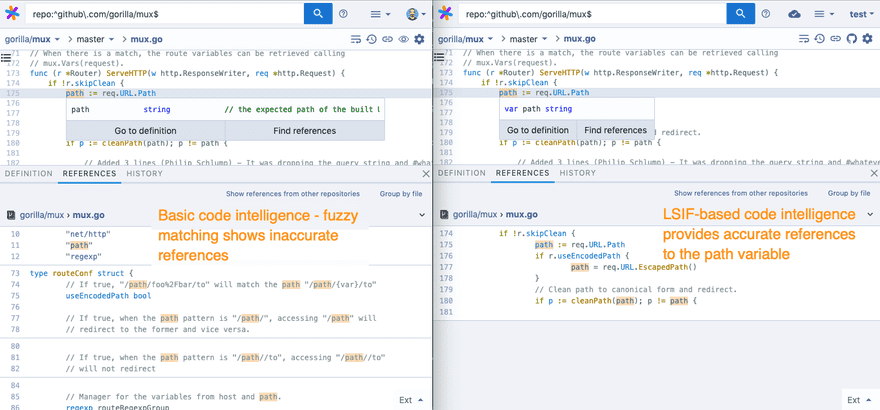
Task: Toggle 'Group by file' in right window
Action: click(849, 193)
